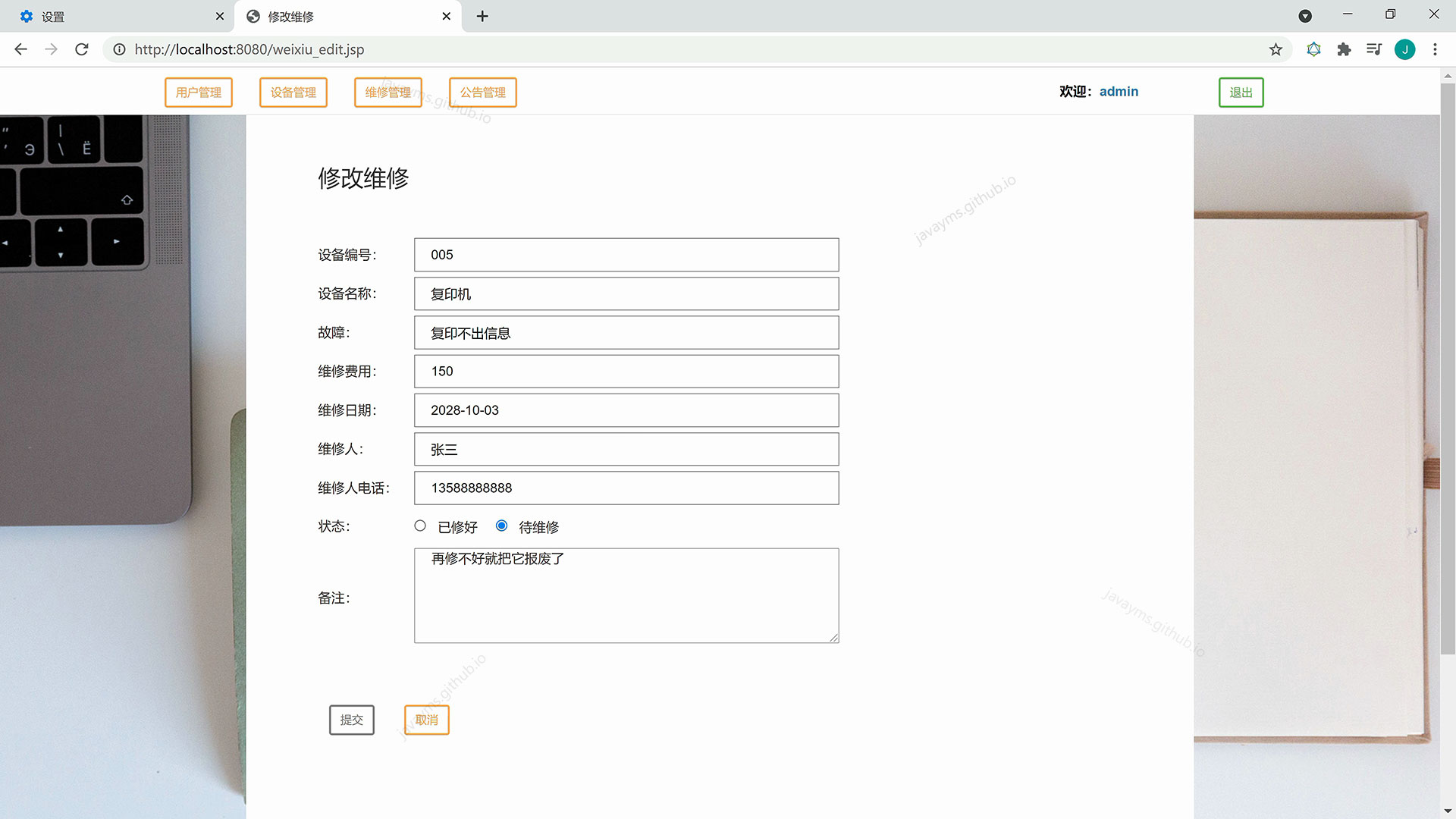This screenshot has width=1456, height=819.
Task: Open the media control playlist icon
Action: (1373, 49)
